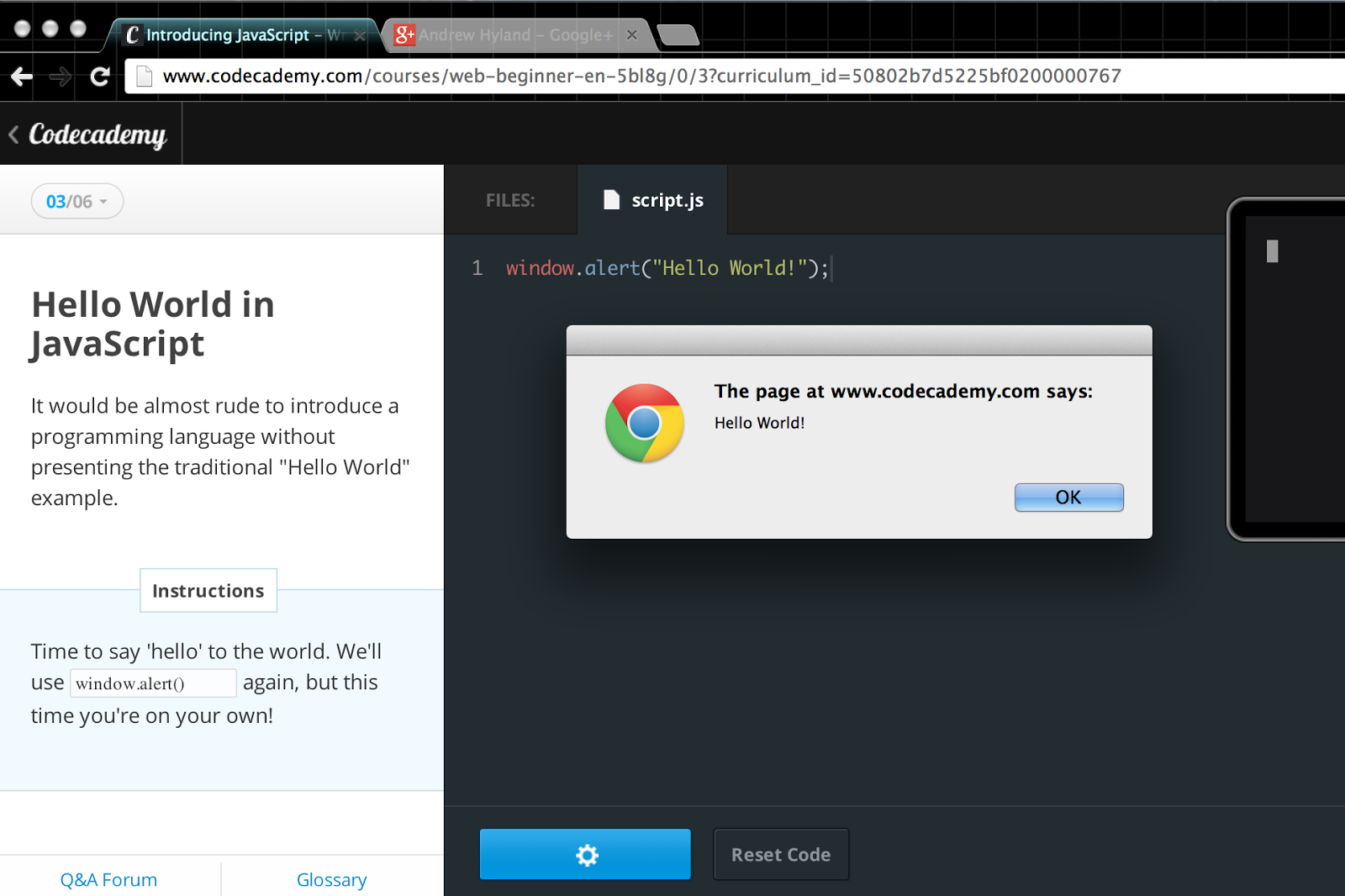Click line number 1 in the gutter

point(477,268)
